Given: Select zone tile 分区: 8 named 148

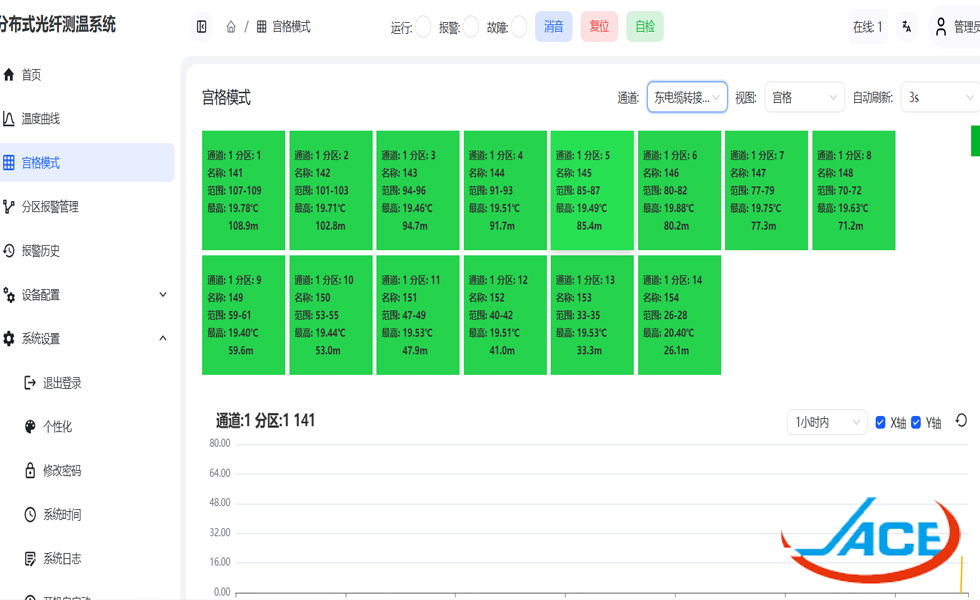Looking at the screenshot, I should [x=854, y=191].
